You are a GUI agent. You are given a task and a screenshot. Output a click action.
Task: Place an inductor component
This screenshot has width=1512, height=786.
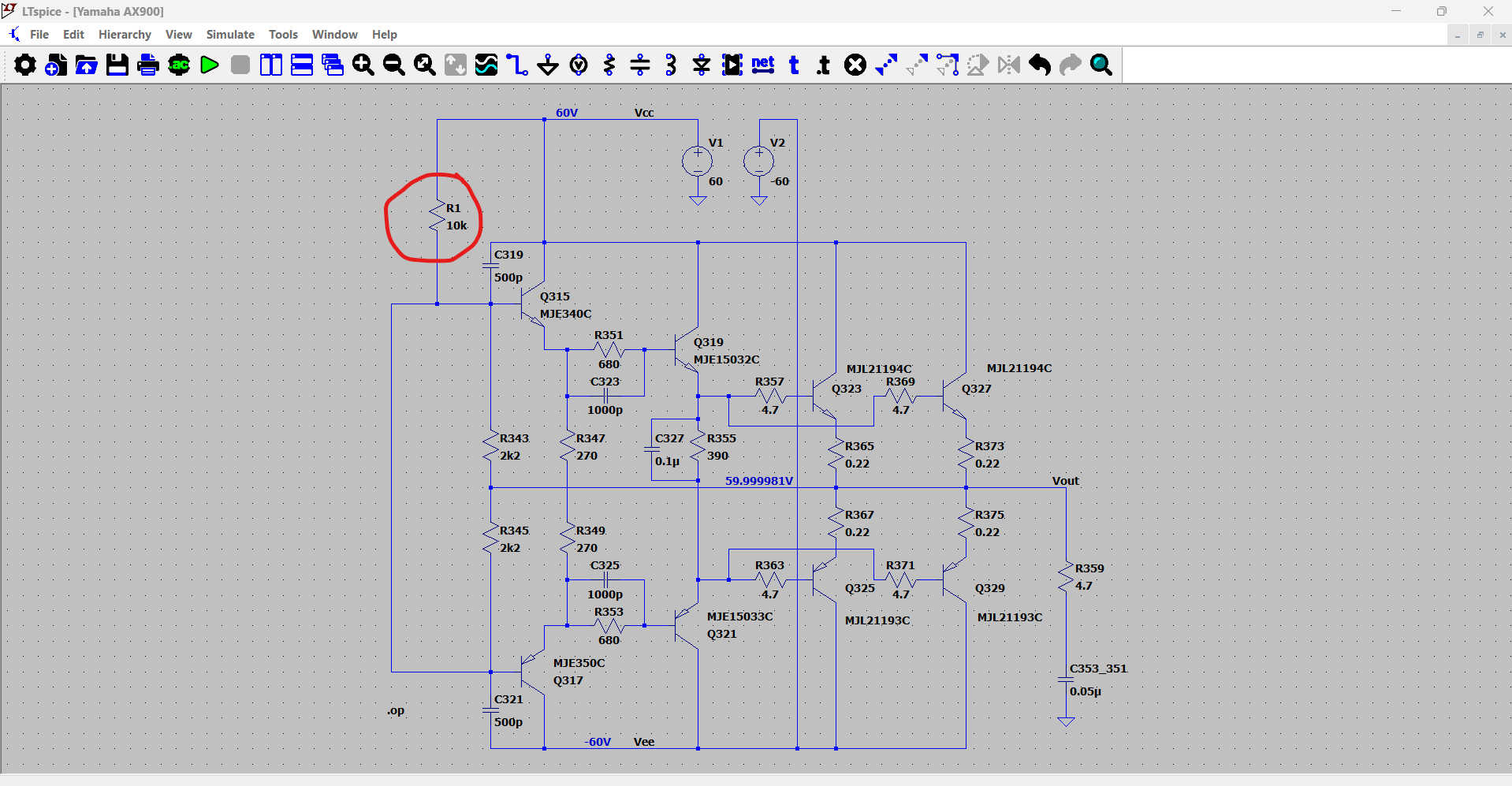point(671,65)
